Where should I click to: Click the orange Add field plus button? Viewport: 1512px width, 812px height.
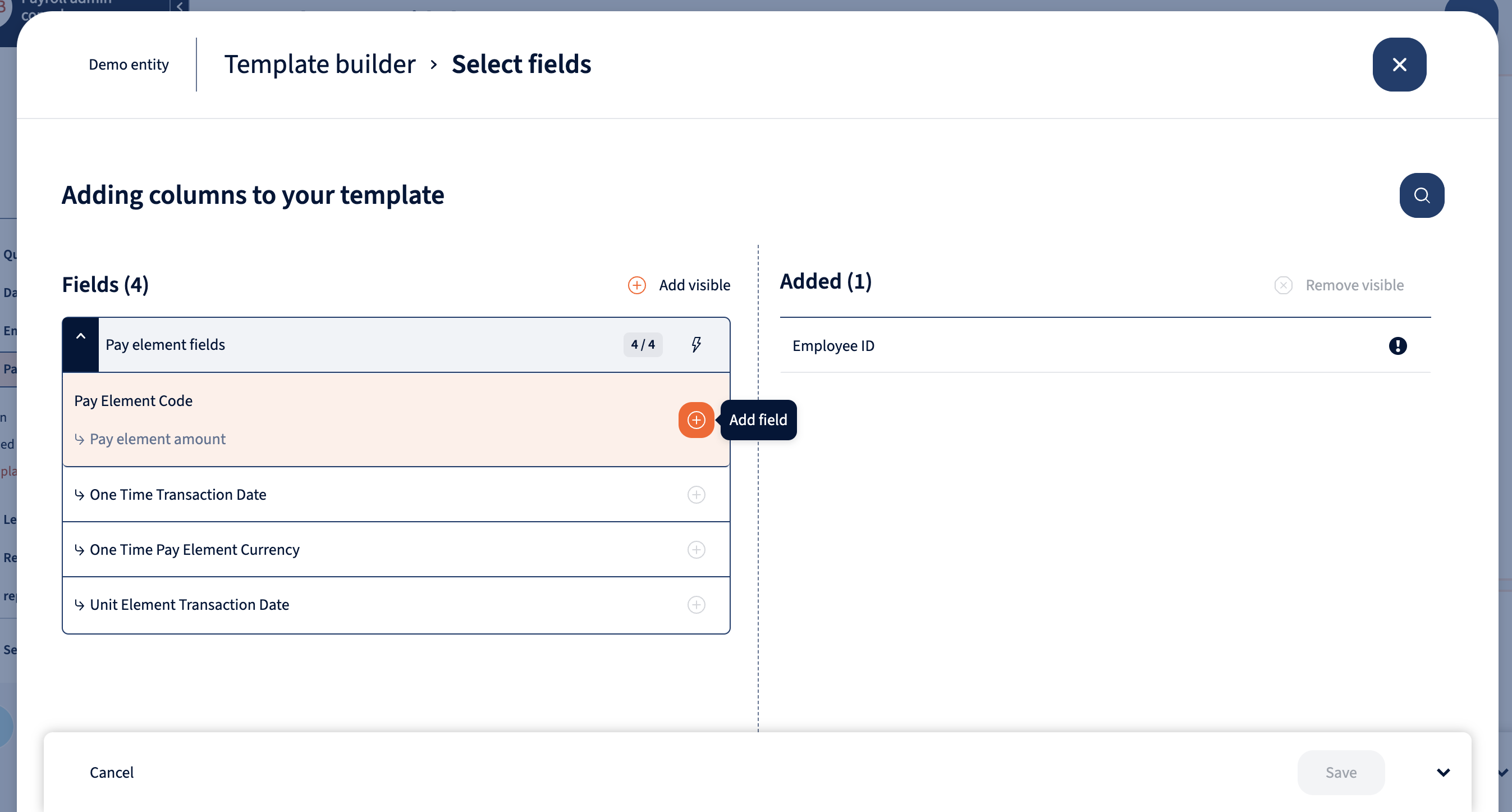pos(696,420)
